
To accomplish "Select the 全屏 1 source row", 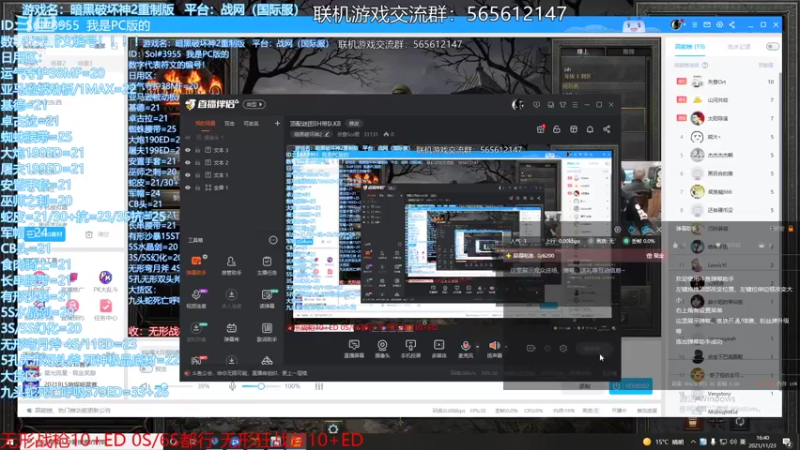I will 232,188.
